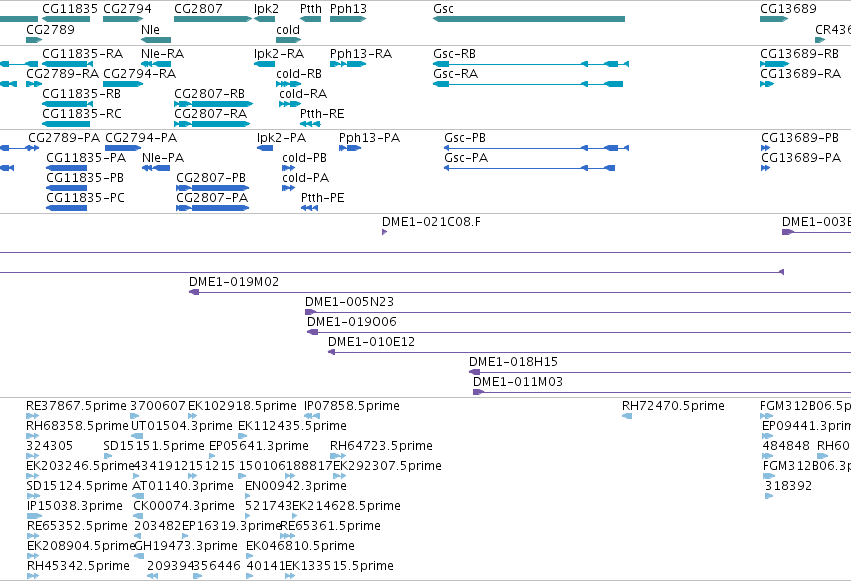Click the DME1-010E12 clone label

click(x=371, y=342)
